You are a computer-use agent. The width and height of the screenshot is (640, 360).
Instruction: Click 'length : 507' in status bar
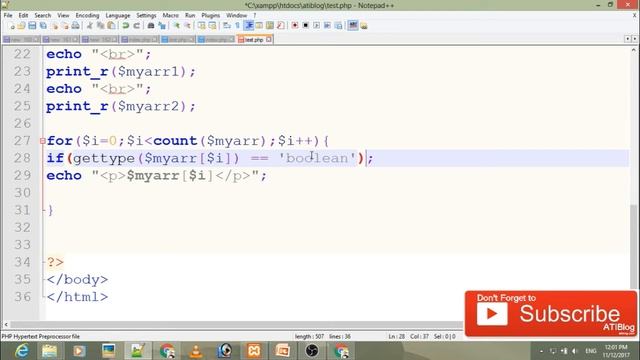coord(309,337)
